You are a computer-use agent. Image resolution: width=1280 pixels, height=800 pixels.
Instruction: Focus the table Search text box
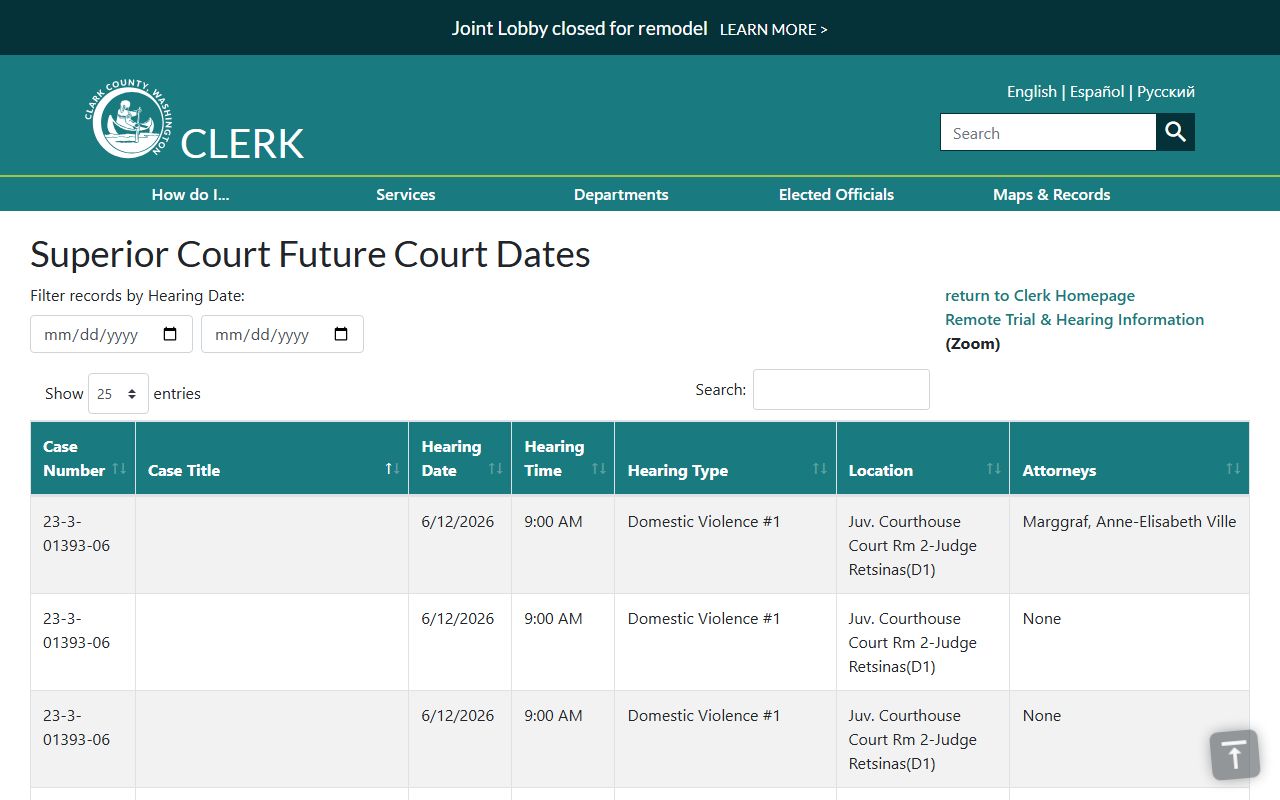click(841, 389)
